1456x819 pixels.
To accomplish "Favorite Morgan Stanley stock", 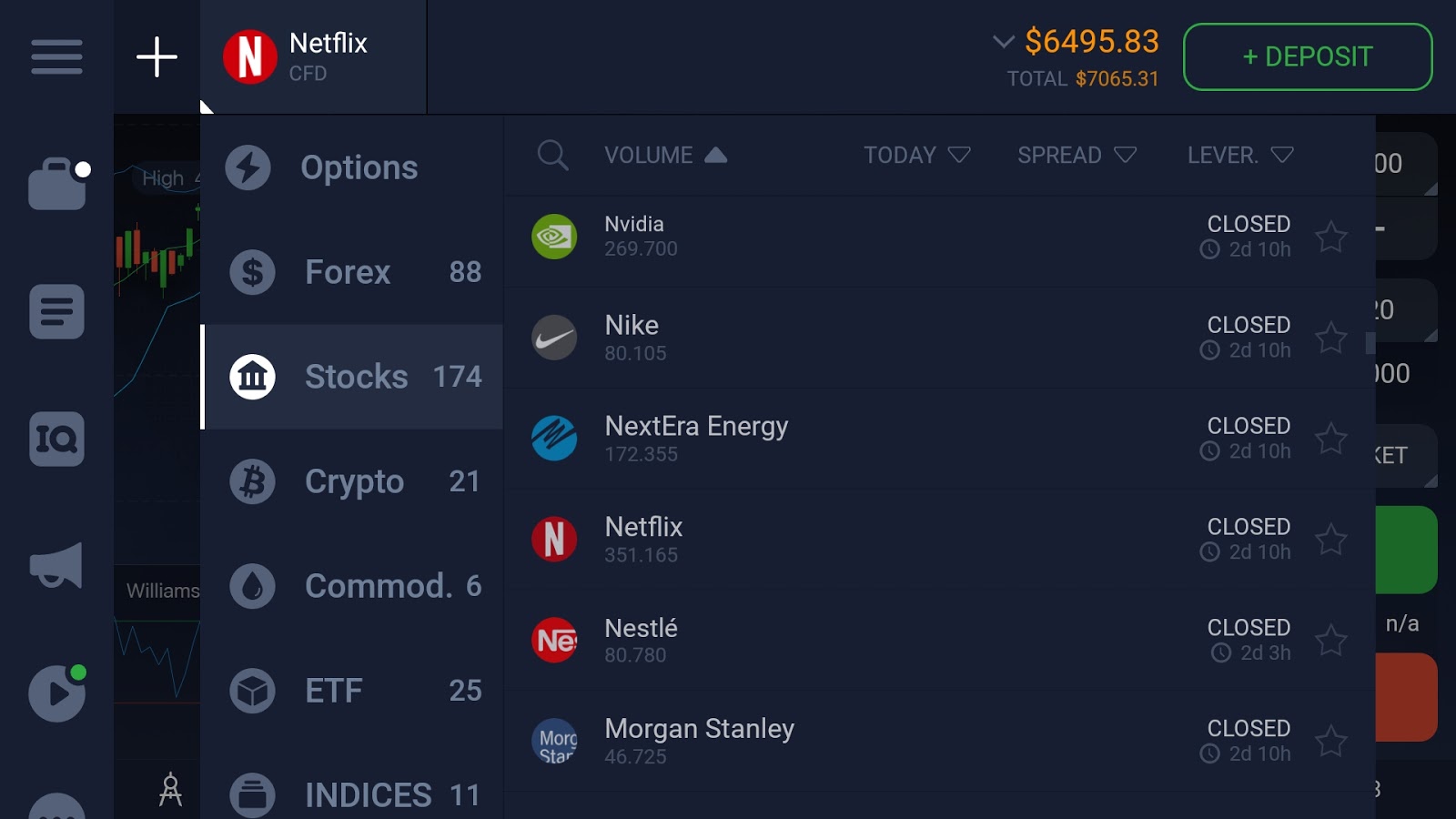I will (1331, 741).
